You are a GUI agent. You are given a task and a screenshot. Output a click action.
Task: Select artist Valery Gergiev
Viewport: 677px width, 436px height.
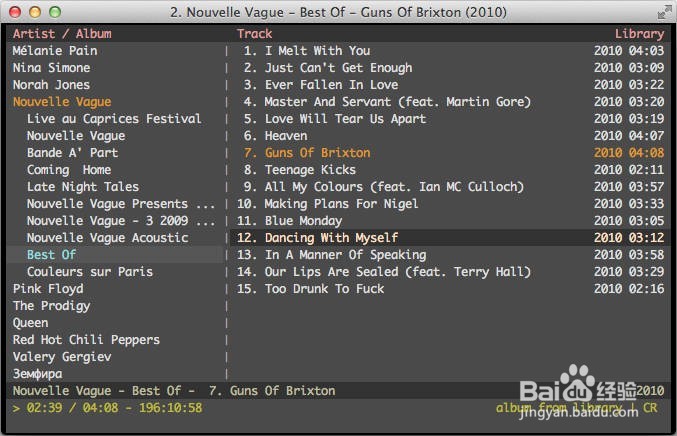pyautogui.click(x=62, y=357)
